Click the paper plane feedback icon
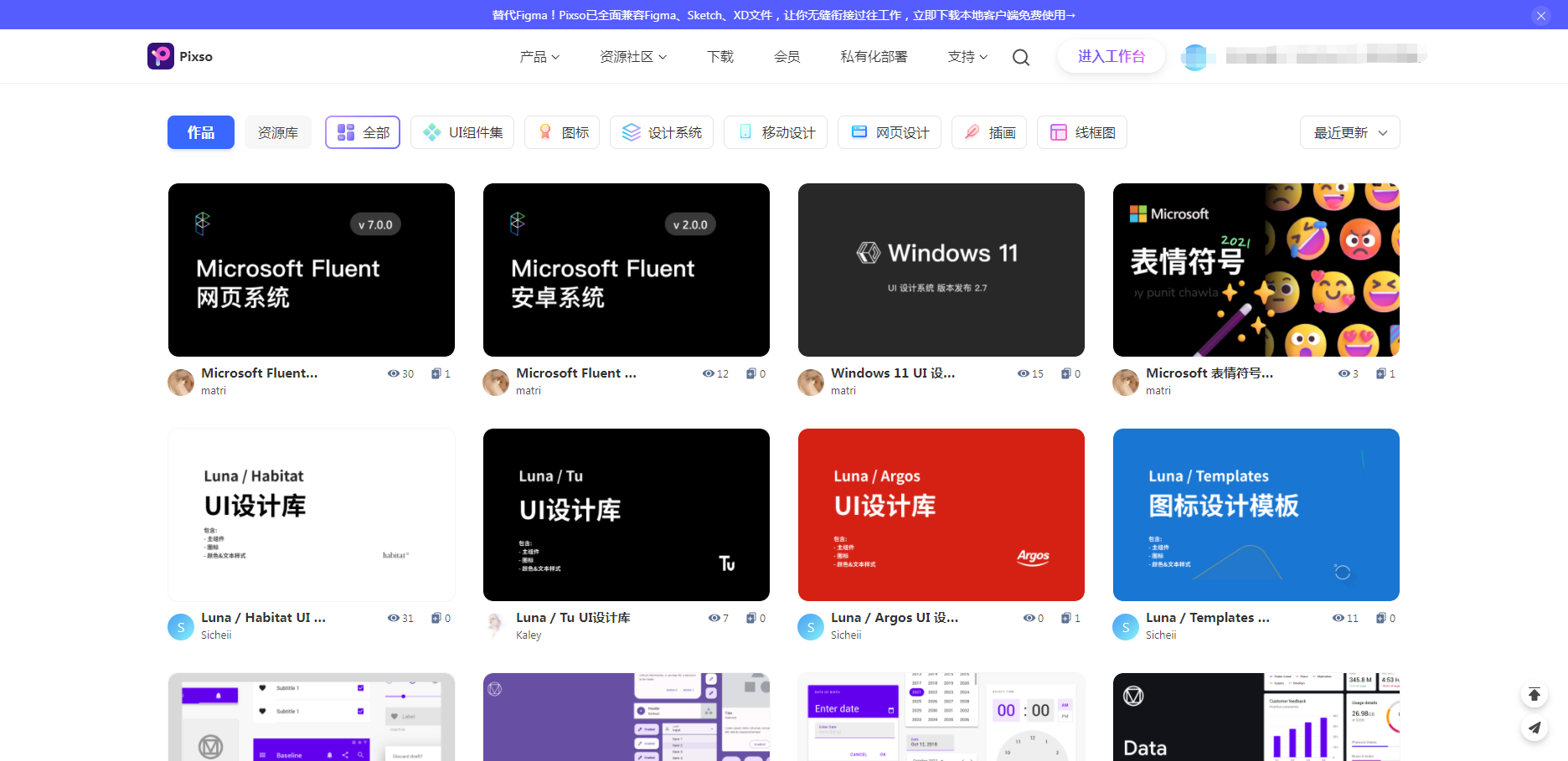This screenshot has width=1568, height=761. (1534, 728)
